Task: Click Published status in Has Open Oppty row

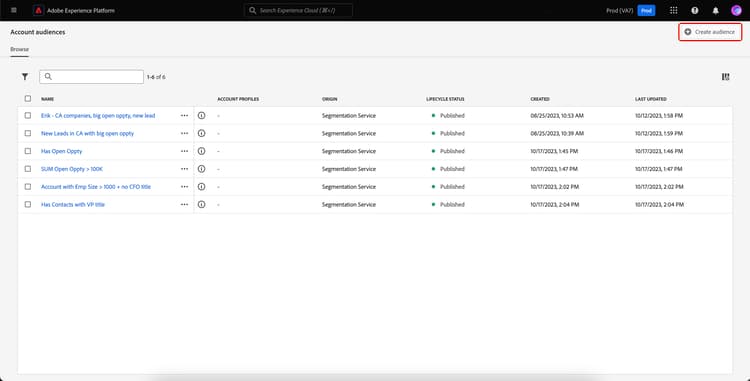Action: pos(452,151)
